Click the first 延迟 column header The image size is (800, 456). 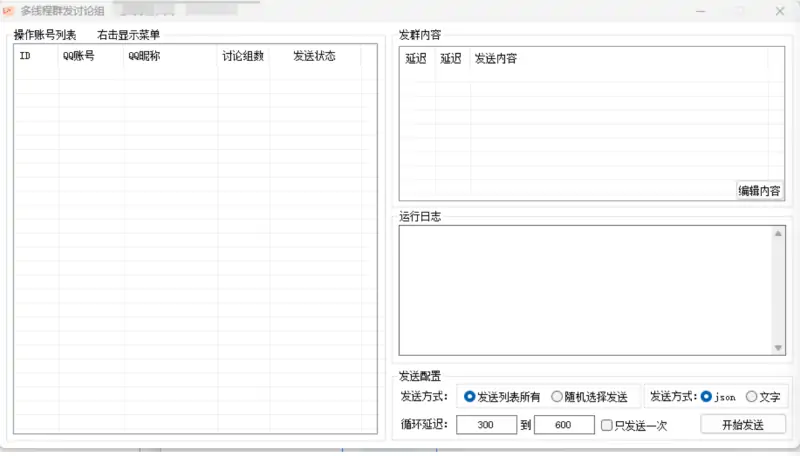click(416, 59)
